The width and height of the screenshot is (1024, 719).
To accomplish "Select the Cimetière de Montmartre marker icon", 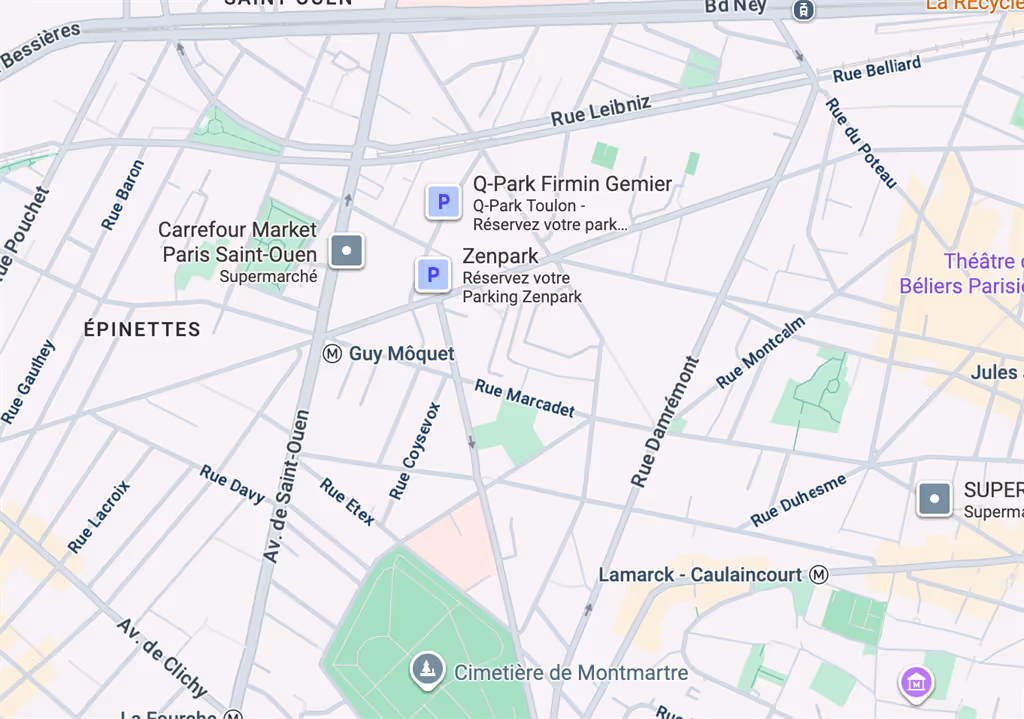I will 428,669.
